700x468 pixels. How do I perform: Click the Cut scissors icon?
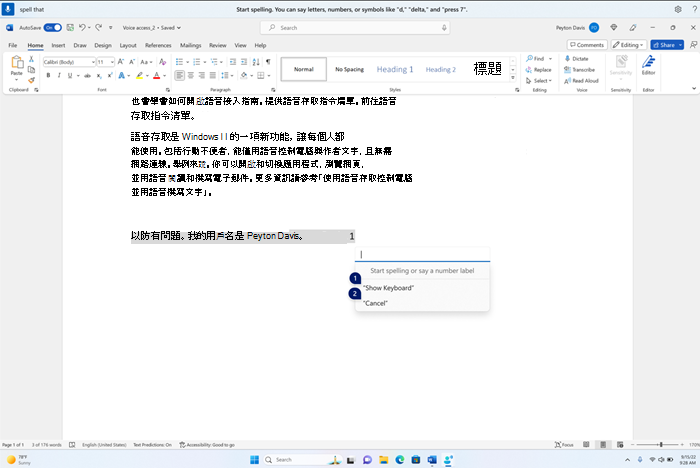(31, 59)
